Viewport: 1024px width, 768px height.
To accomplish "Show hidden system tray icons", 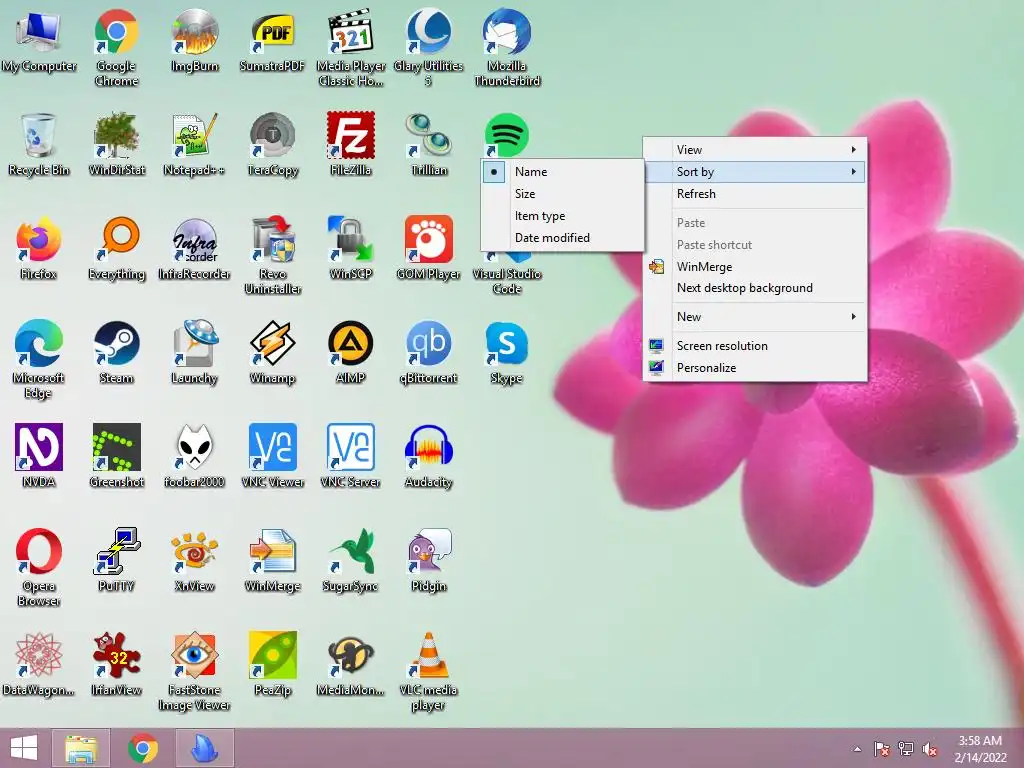I will (857, 749).
